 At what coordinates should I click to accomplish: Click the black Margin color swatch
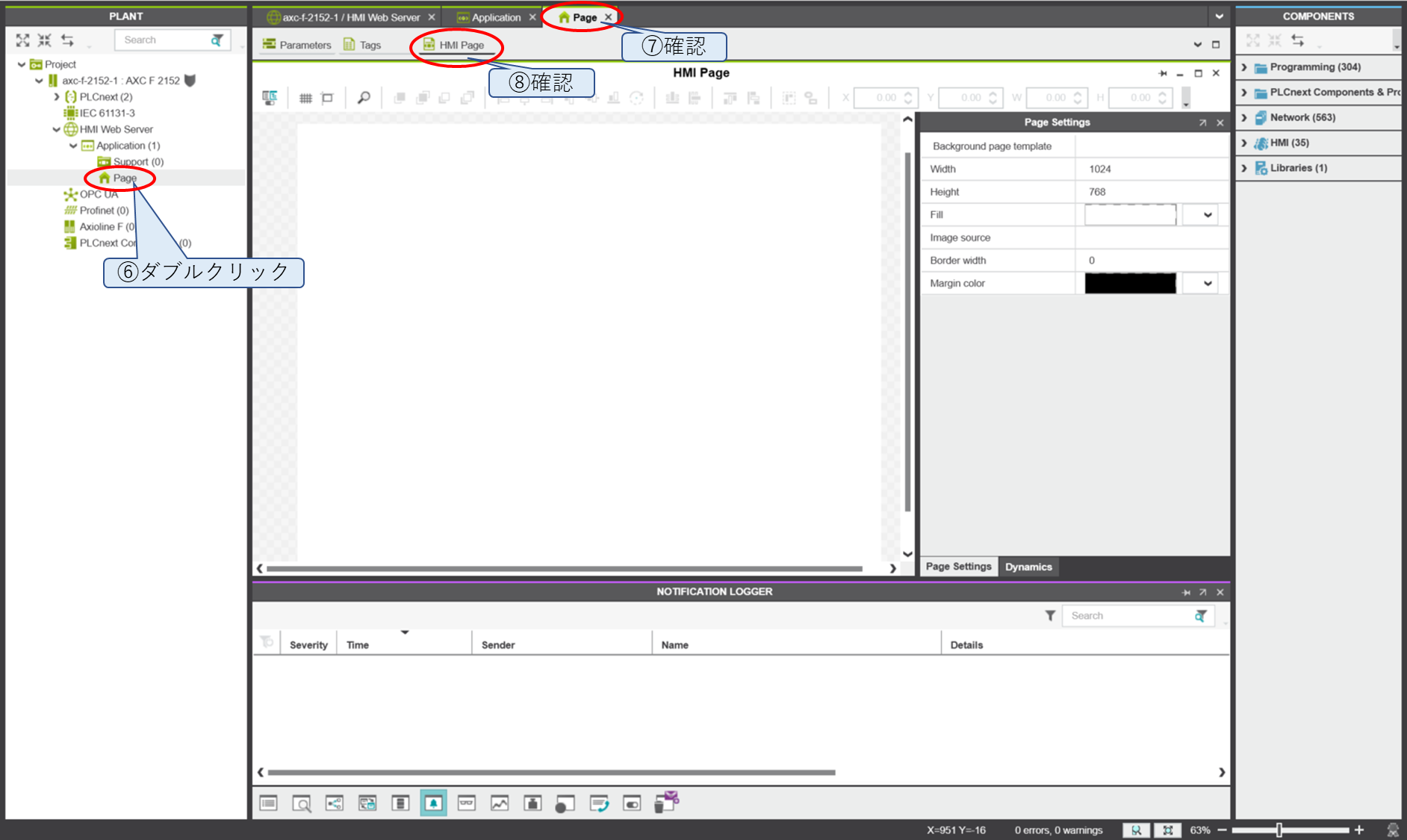click(x=1130, y=284)
